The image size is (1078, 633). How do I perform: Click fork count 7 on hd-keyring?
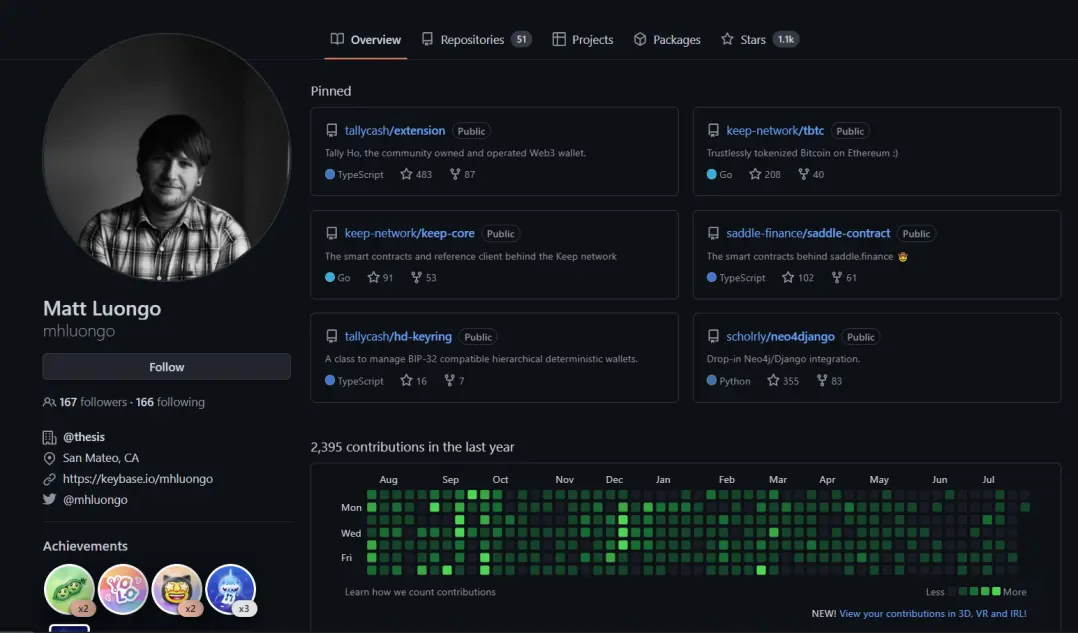point(454,381)
